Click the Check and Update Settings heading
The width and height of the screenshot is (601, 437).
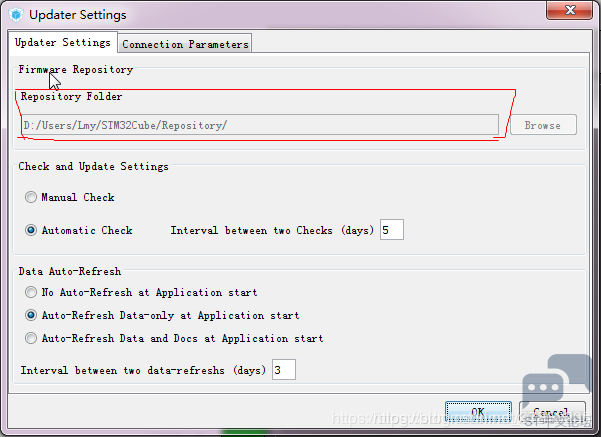[94, 166]
